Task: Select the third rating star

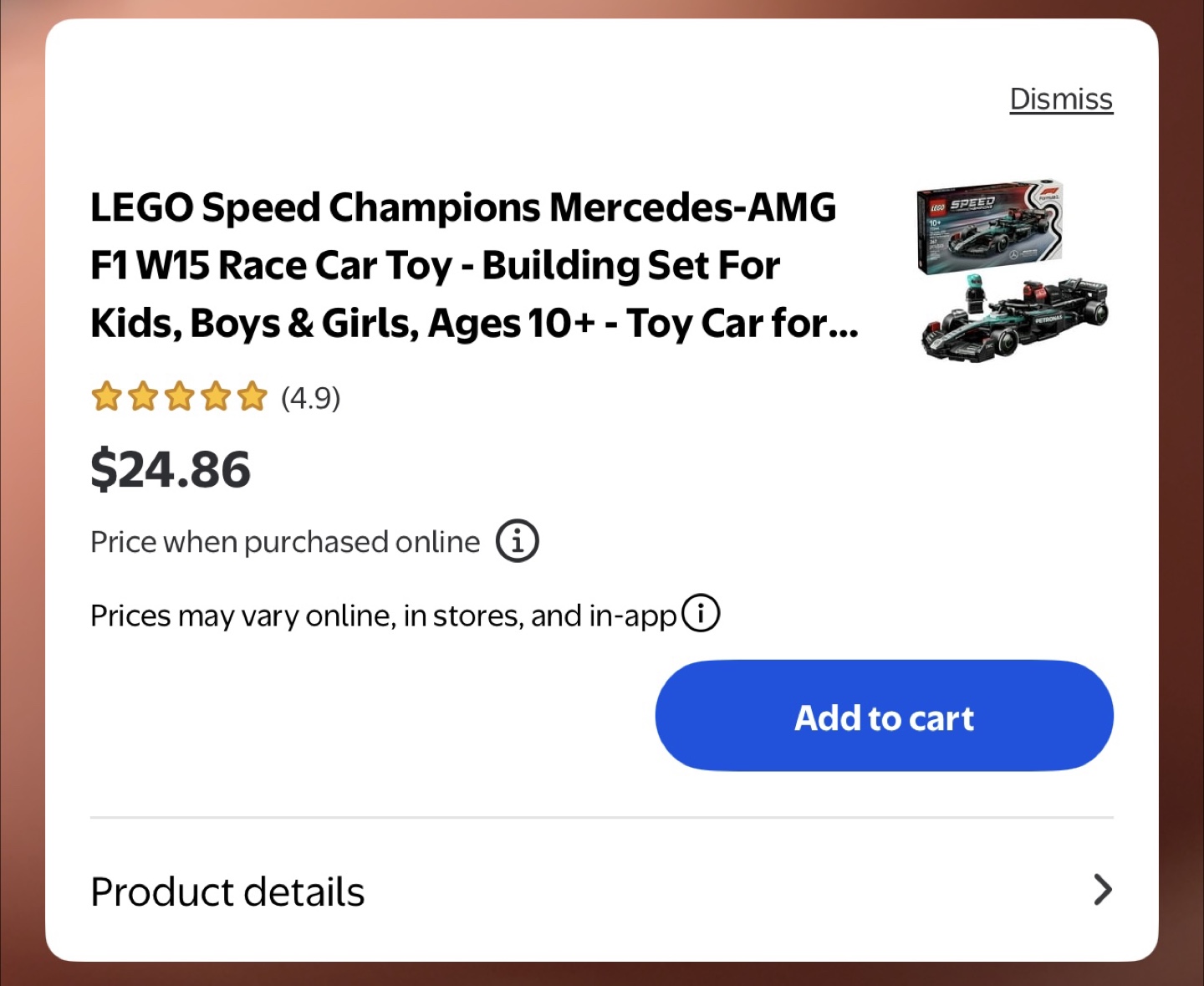Action: click(x=179, y=396)
